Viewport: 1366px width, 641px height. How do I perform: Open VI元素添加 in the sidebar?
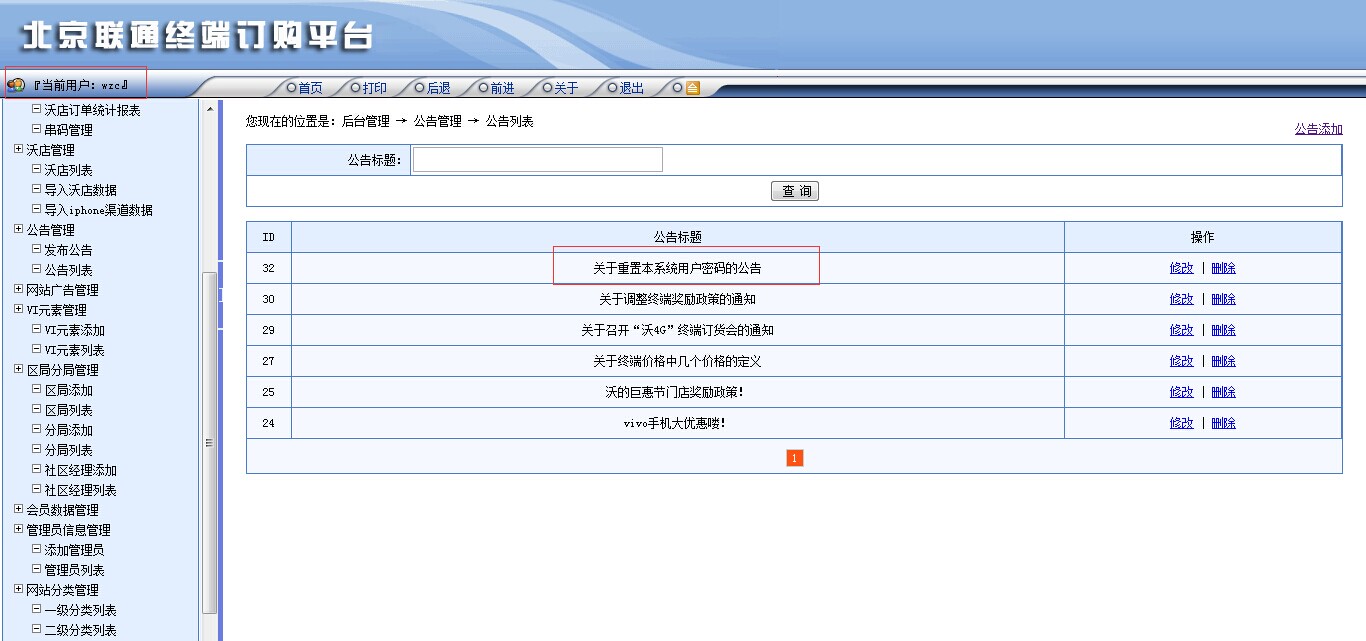click(74, 330)
